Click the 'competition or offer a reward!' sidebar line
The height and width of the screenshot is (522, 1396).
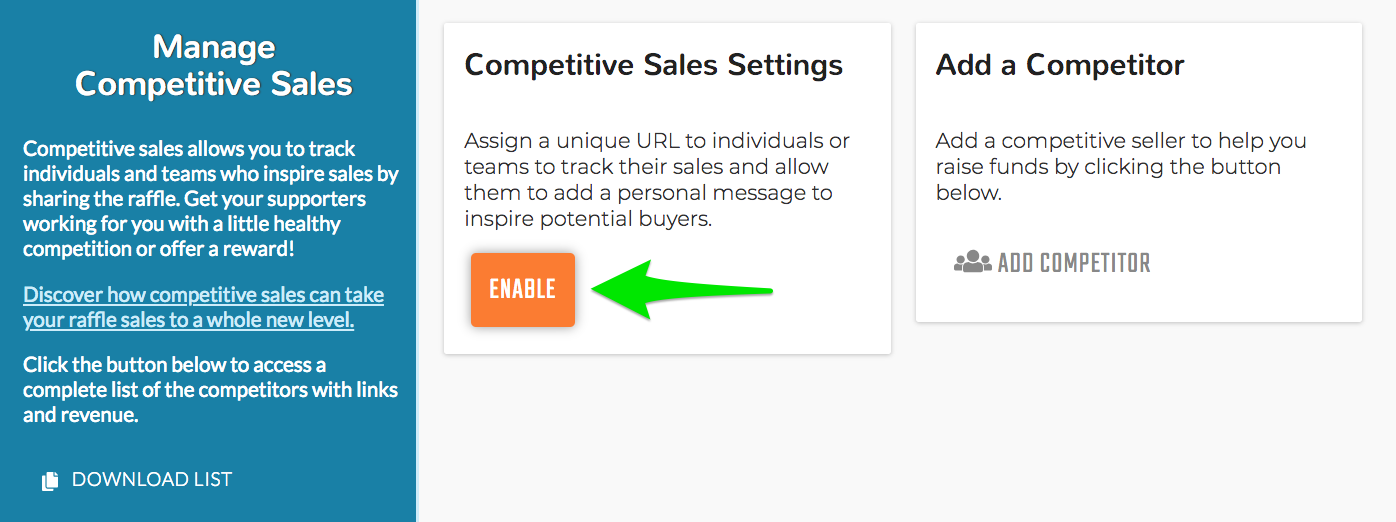[x=158, y=249]
